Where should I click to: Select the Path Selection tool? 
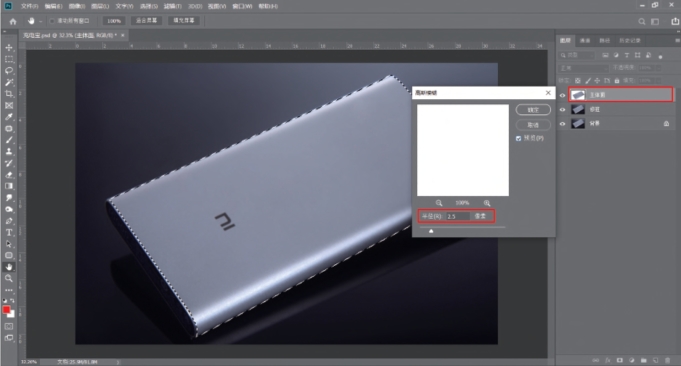(x=9, y=244)
